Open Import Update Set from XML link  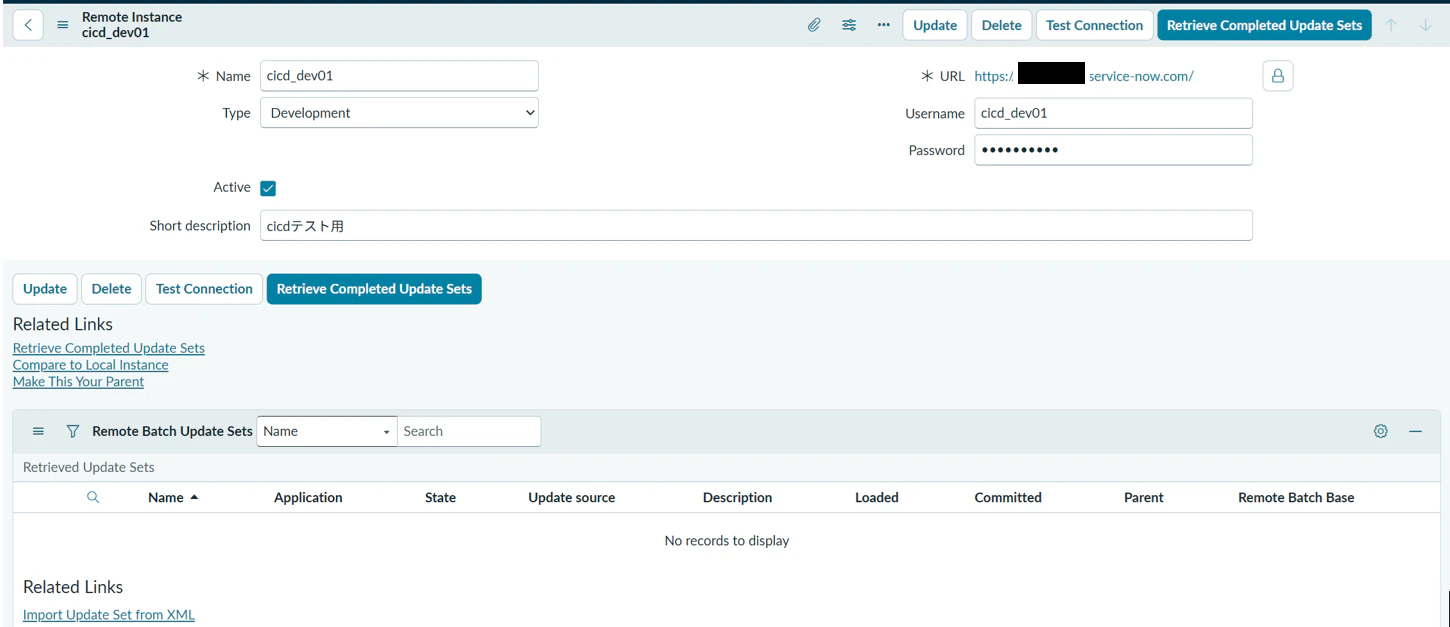pyautogui.click(x=109, y=615)
